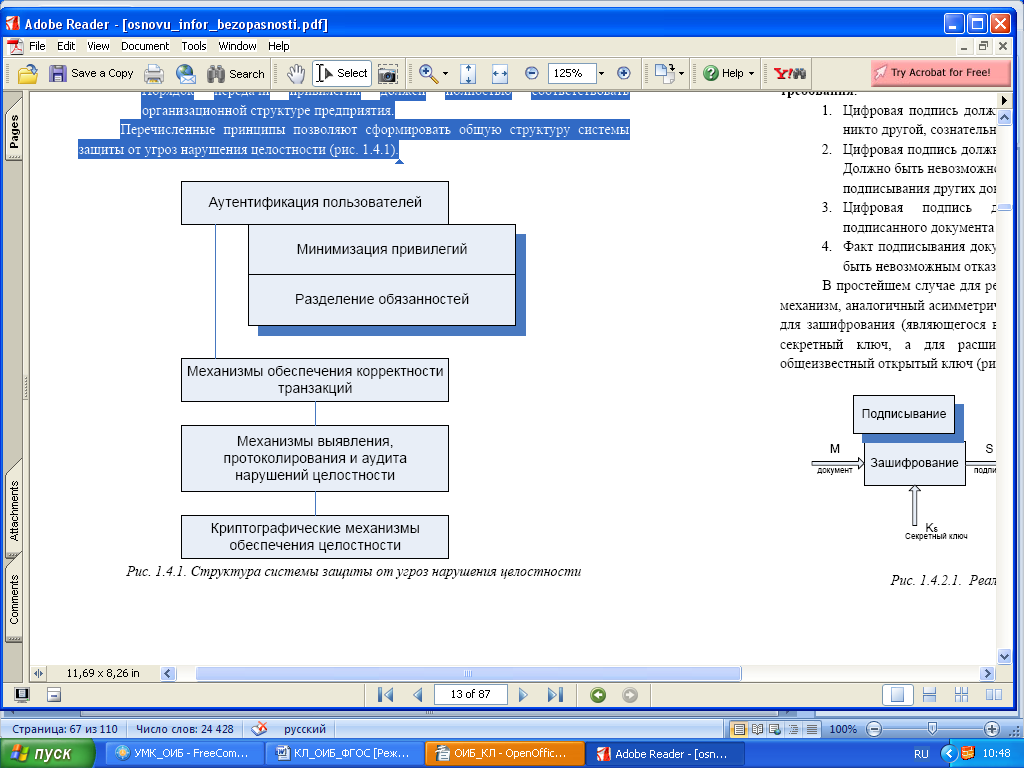This screenshot has height=768, width=1024.
Task: Click horizontal scrollbar right arrow
Action: 987,673
